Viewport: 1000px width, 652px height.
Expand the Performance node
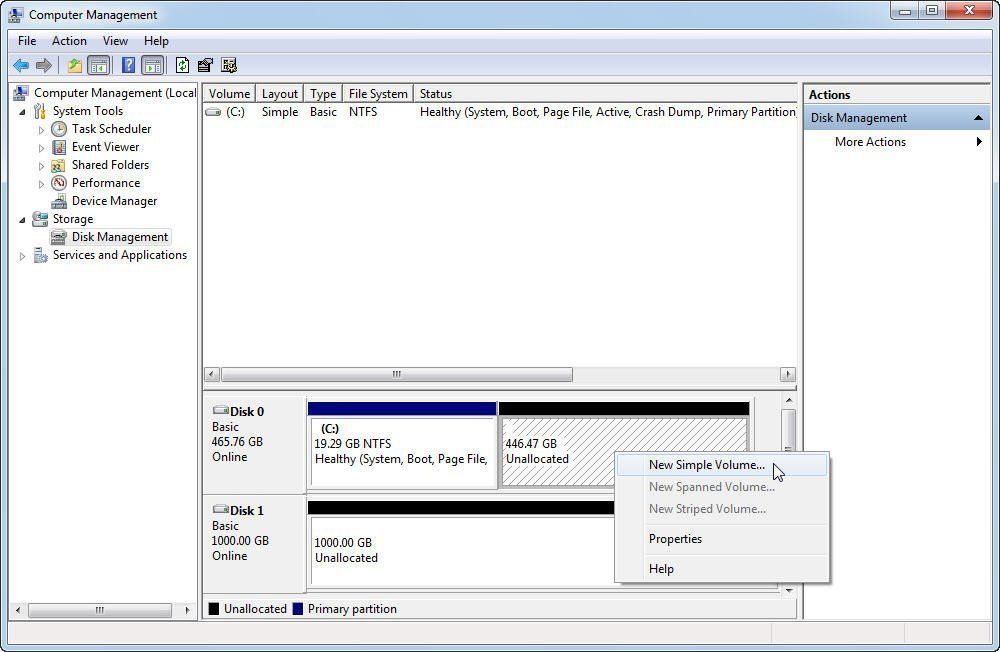[41, 184]
